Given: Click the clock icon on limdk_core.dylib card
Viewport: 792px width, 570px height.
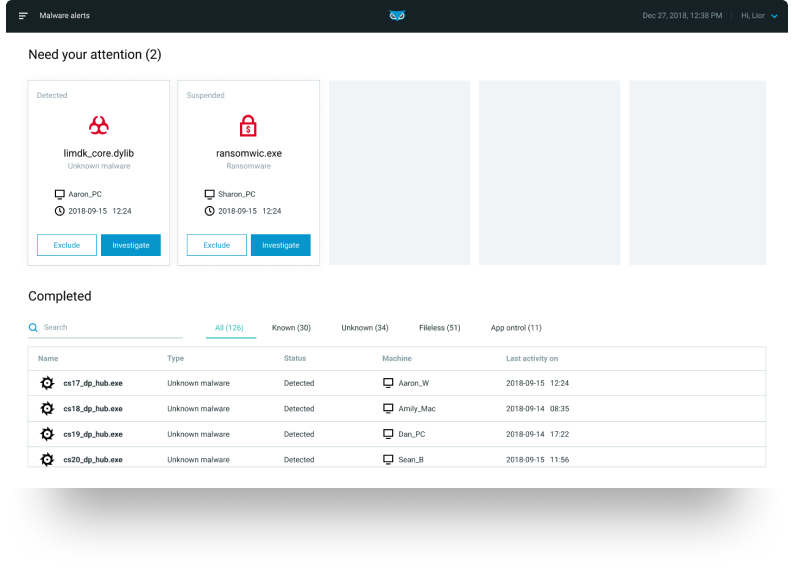Looking at the screenshot, I should tap(60, 211).
